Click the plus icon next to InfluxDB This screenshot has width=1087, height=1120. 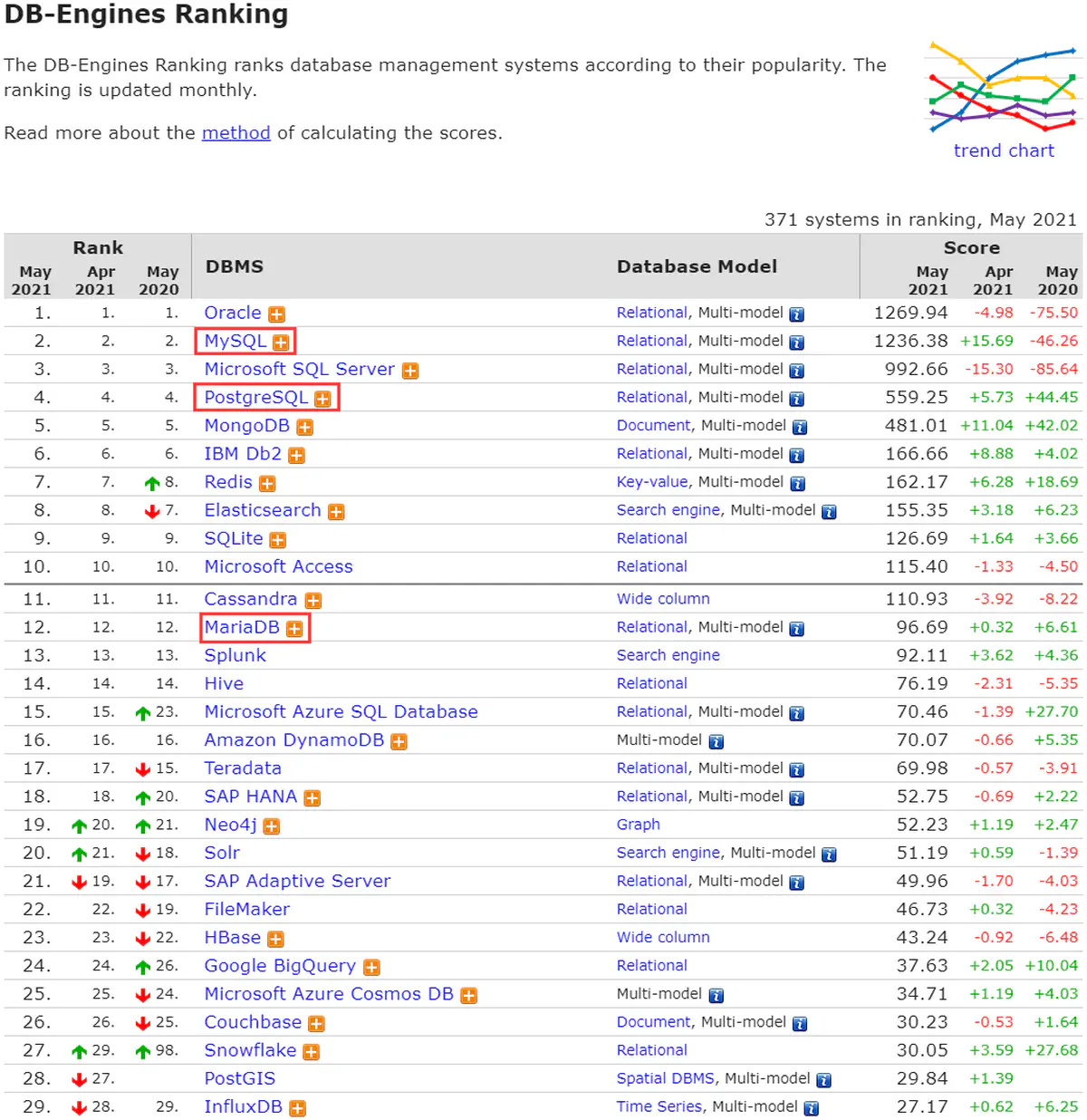pos(297,1108)
